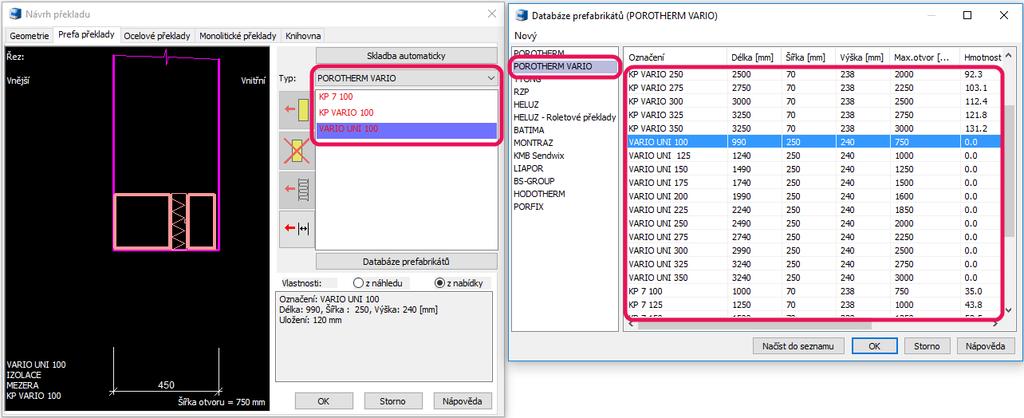Select the VARIO UNI 225 table row
This screenshot has width=1024, height=418.
coord(814,210)
